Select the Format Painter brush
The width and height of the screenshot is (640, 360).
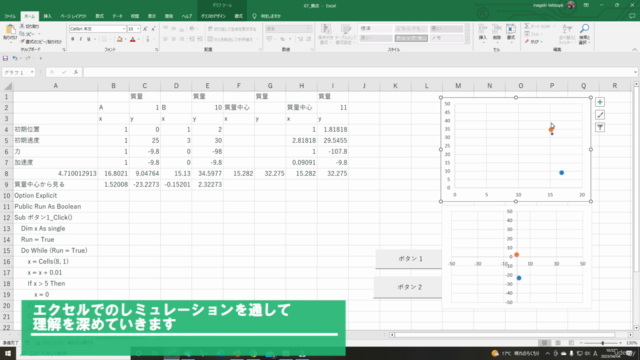22,42
